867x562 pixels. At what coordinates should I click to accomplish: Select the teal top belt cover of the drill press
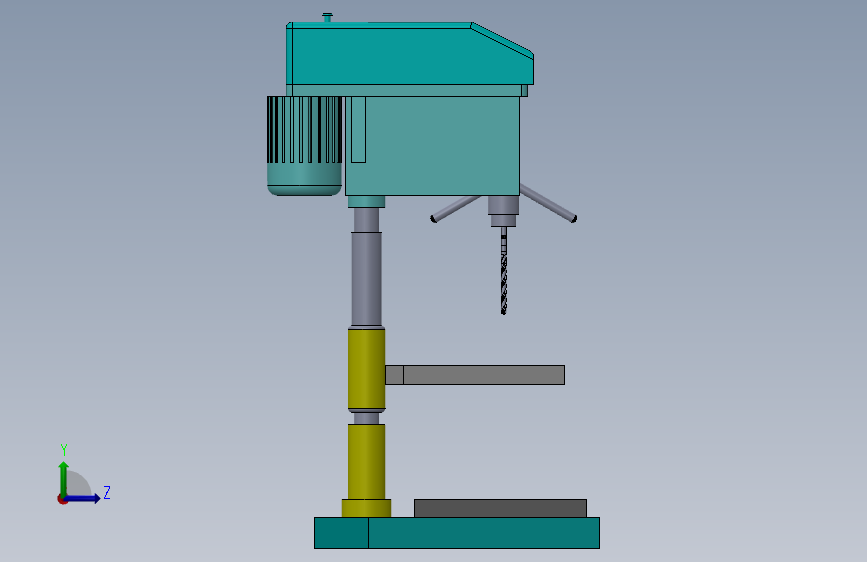coord(409,54)
